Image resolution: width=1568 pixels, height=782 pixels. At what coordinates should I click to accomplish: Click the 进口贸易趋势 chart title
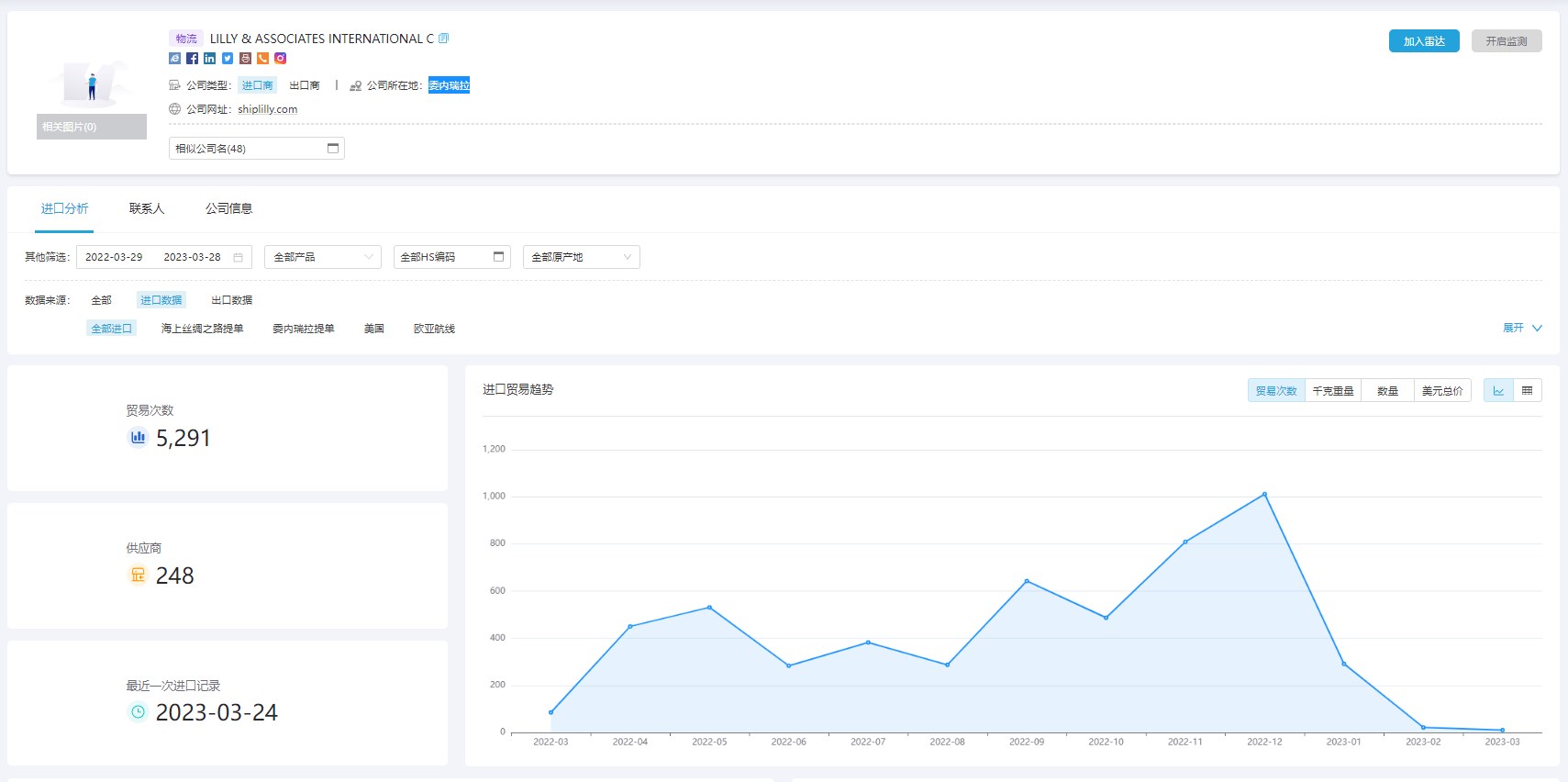pyautogui.click(x=518, y=389)
